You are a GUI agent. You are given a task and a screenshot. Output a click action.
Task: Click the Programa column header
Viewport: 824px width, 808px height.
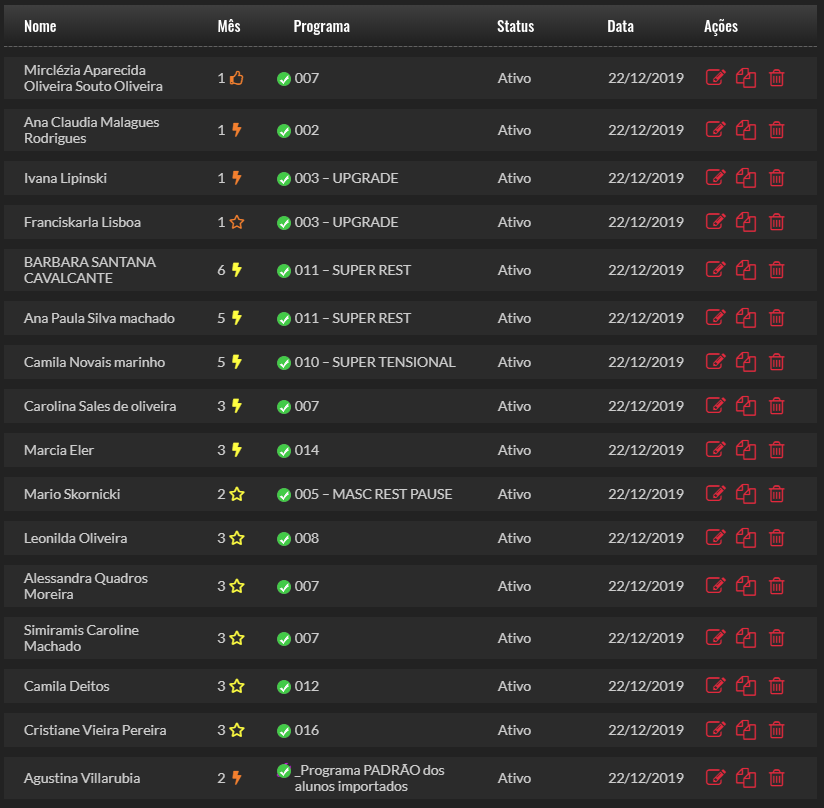pyautogui.click(x=321, y=26)
